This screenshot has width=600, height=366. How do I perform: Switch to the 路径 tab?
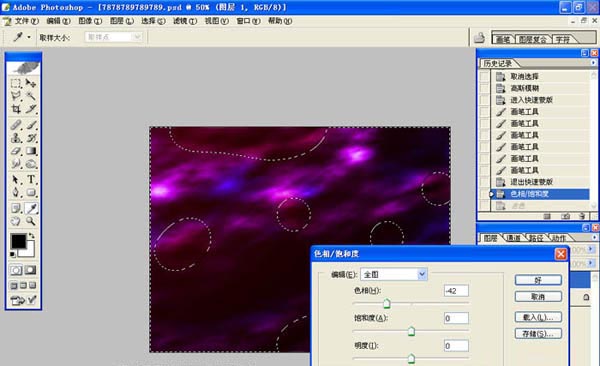tap(536, 238)
